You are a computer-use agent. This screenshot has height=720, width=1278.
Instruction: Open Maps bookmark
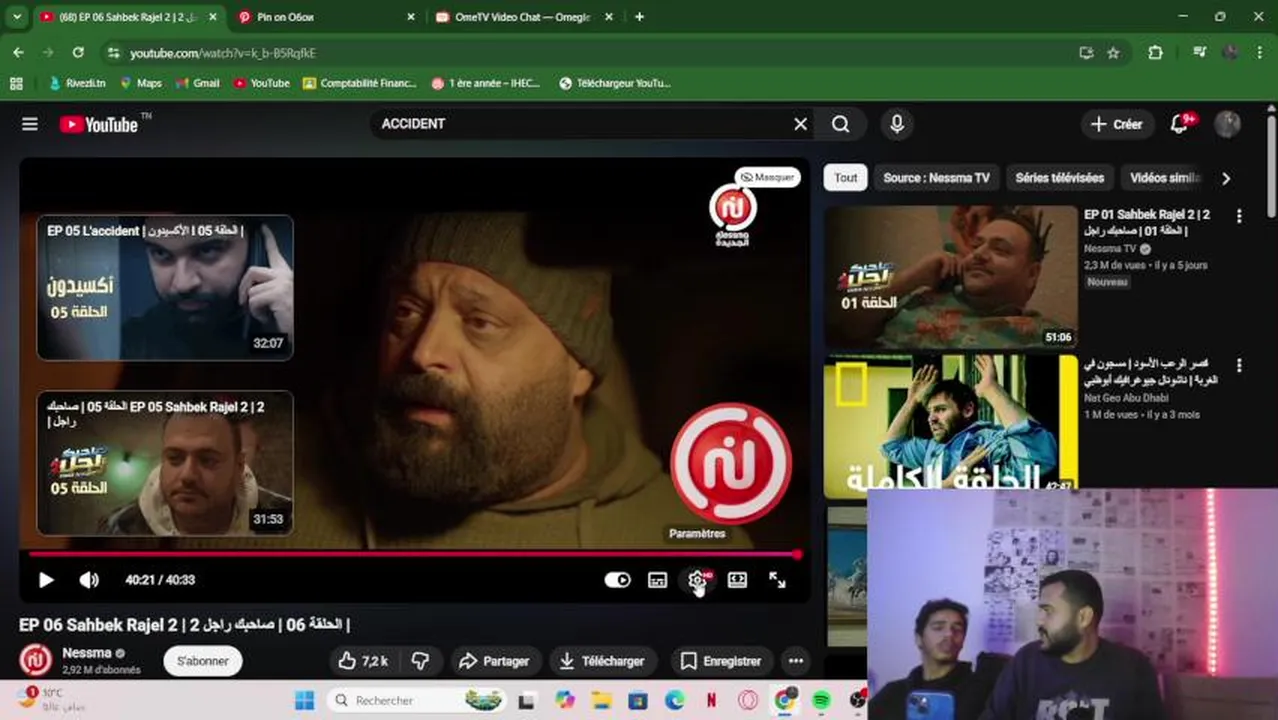point(140,83)
